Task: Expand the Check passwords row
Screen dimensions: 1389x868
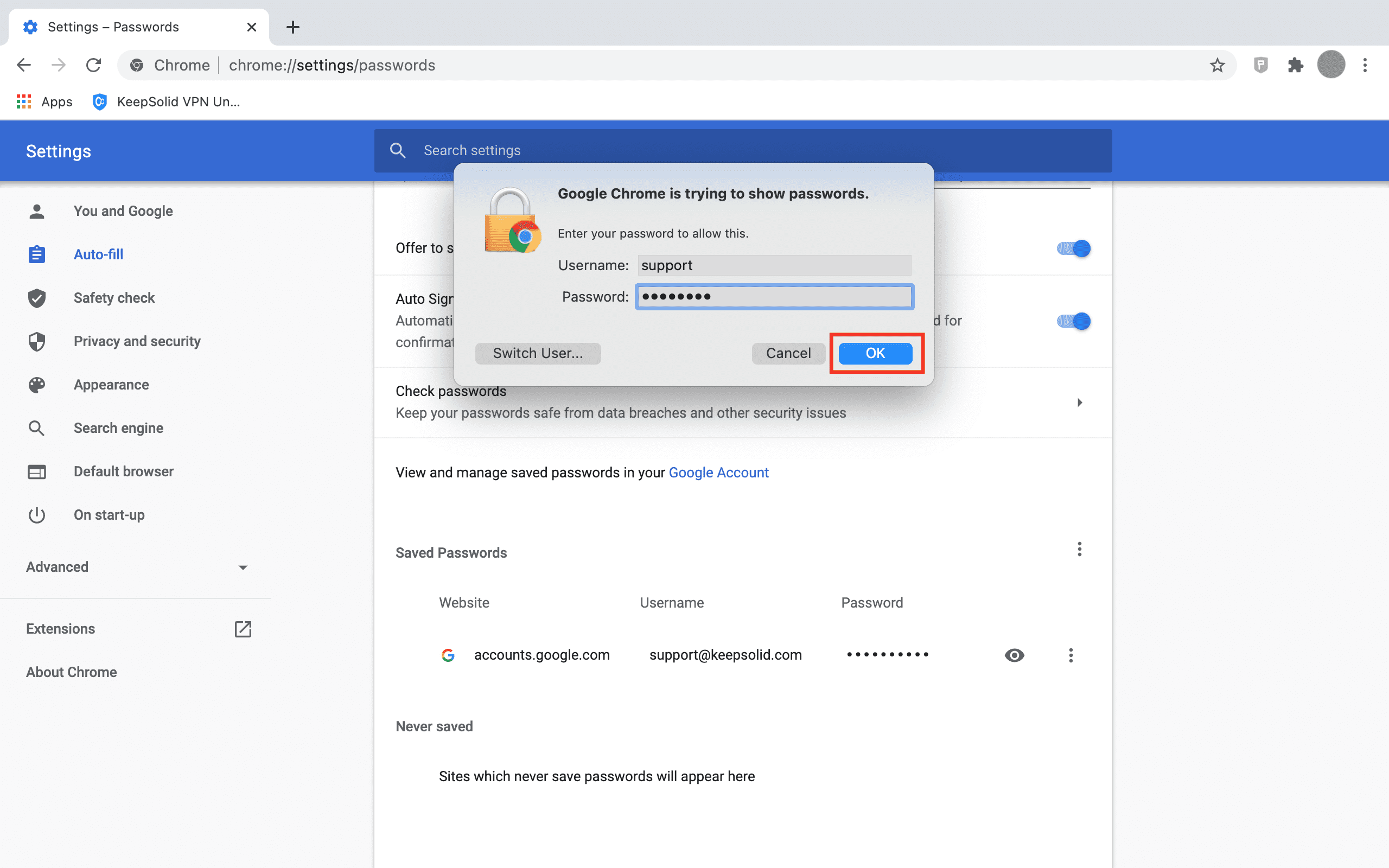Action: click(1080, 403)
